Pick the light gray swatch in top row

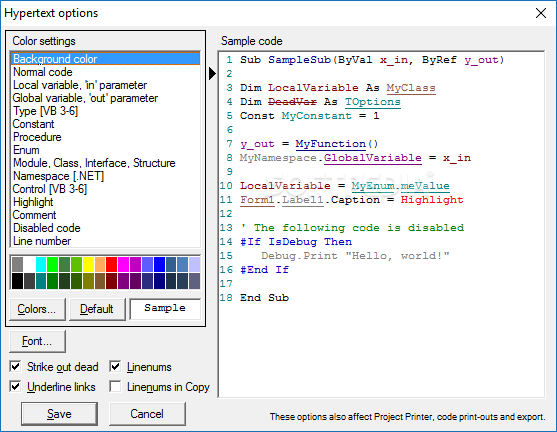(x=17, y=264)
